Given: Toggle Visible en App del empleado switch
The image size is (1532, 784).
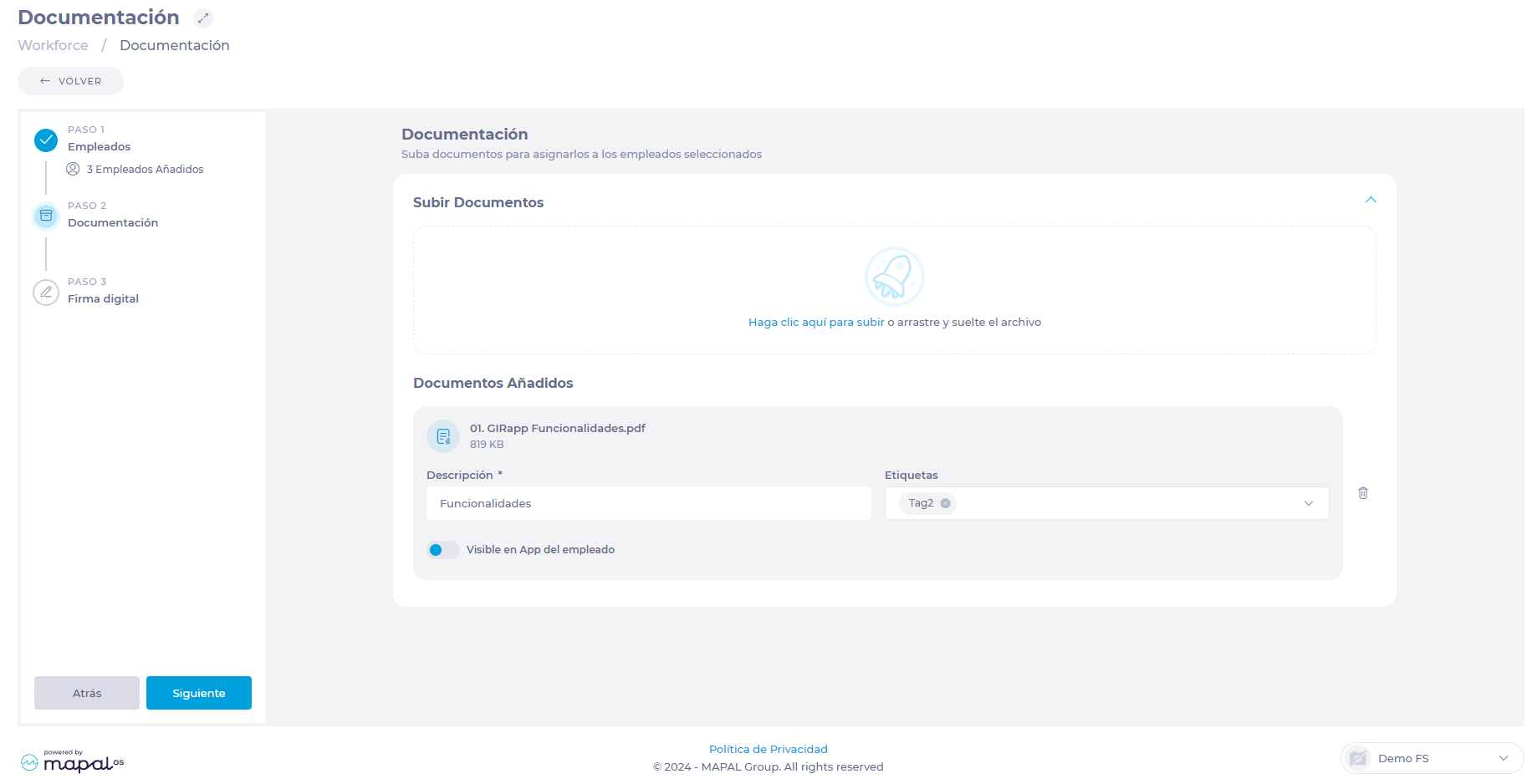Looking at the screenshot, I should (443, 550).
